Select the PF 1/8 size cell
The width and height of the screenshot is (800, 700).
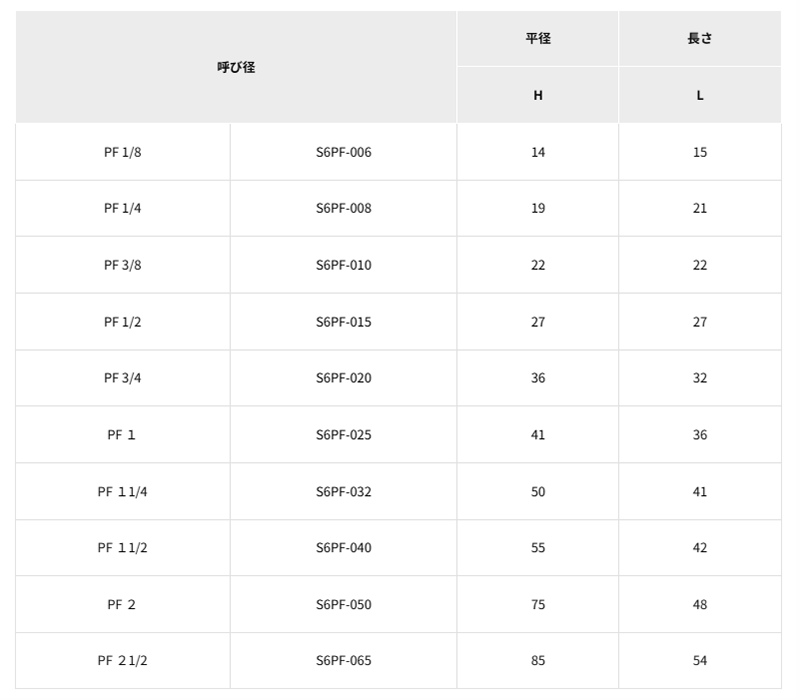click(x=123, y=152)
